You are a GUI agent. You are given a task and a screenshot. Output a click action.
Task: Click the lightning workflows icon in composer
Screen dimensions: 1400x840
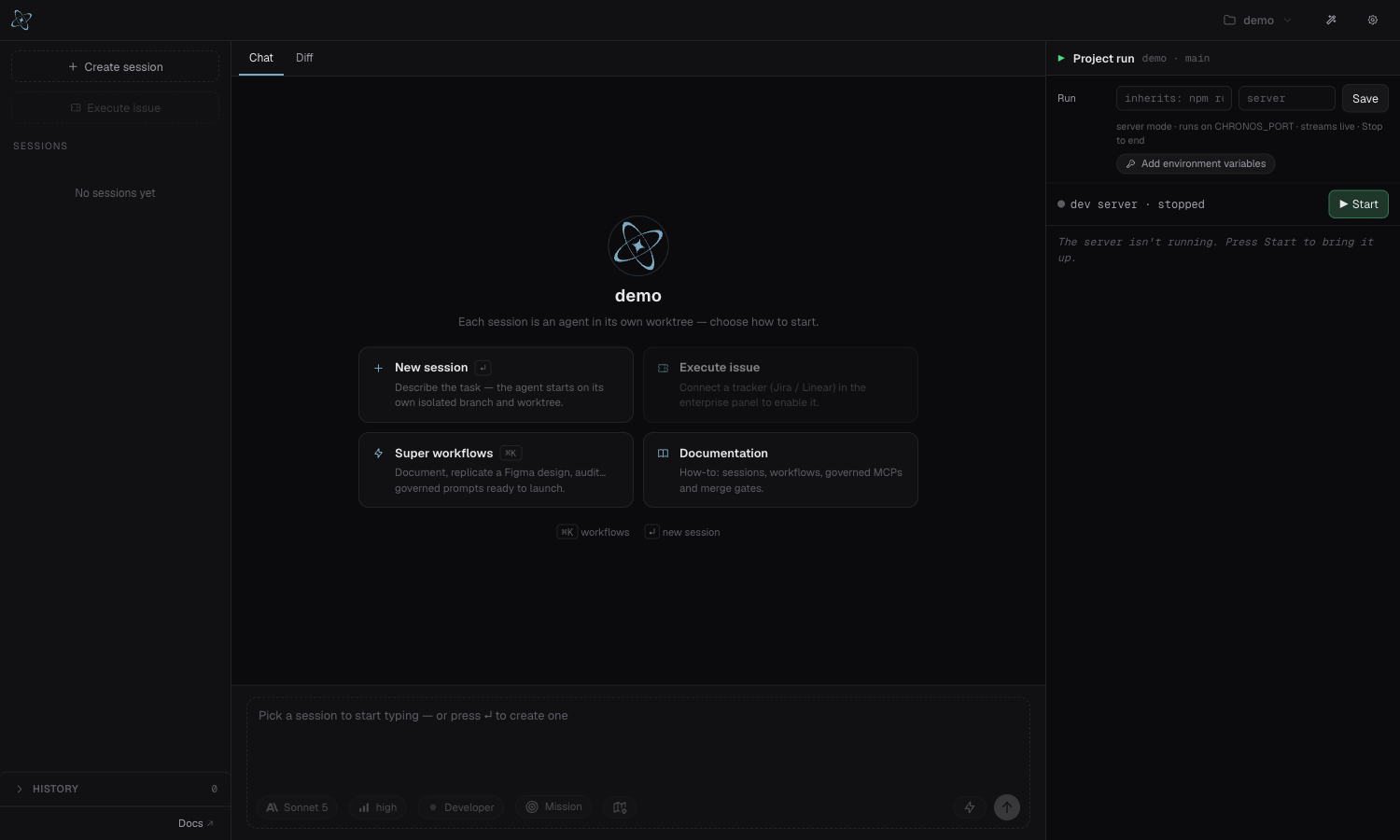(970, 807)
